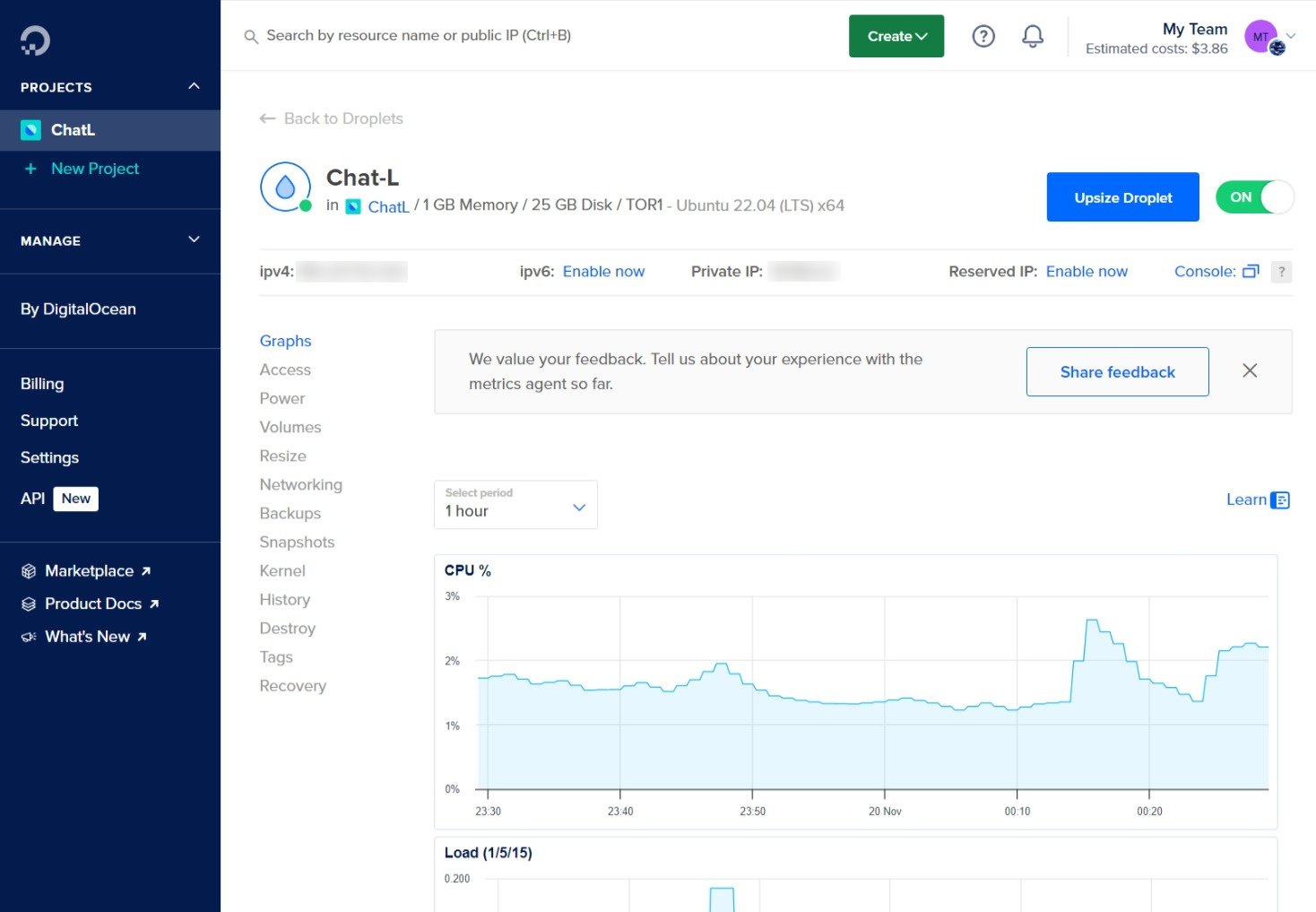Collapse the PROJECTS section chevron

(x=194, y=86)
